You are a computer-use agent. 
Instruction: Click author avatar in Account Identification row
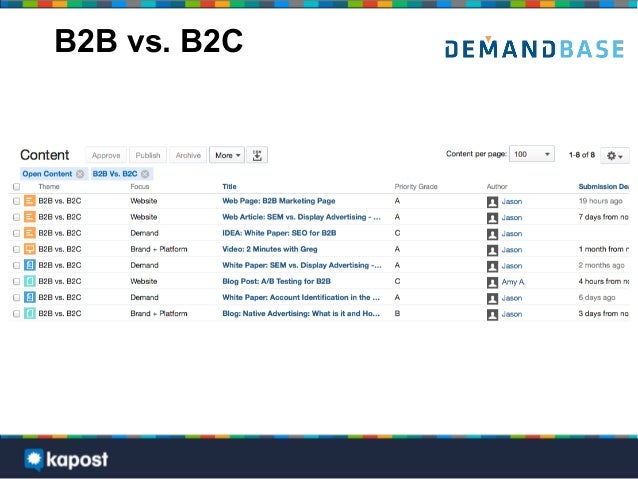click(x=492, y=298)
